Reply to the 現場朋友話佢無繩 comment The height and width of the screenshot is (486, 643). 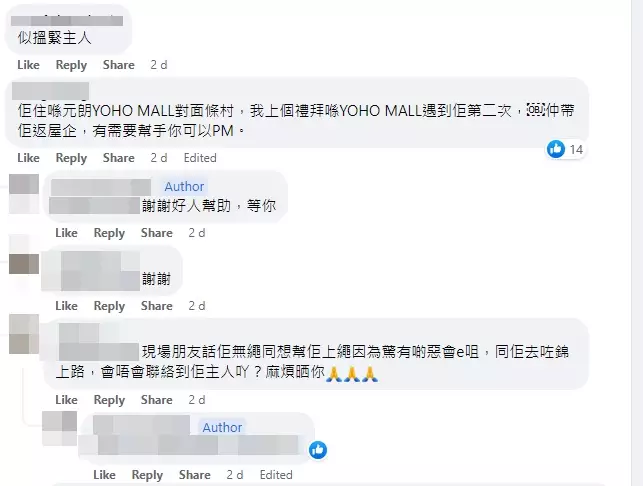(109, 400)
